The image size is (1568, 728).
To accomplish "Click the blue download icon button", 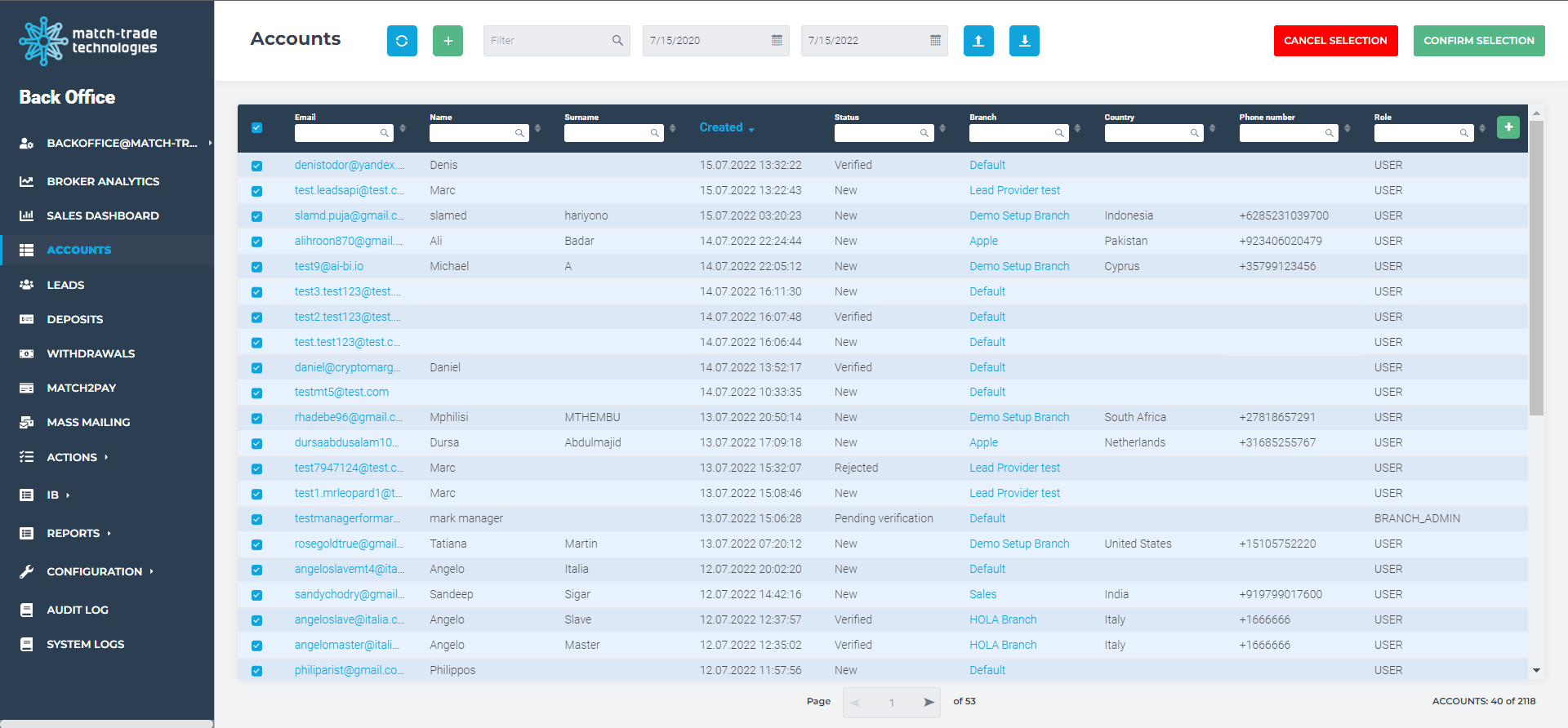I will tap(1024, 41).
